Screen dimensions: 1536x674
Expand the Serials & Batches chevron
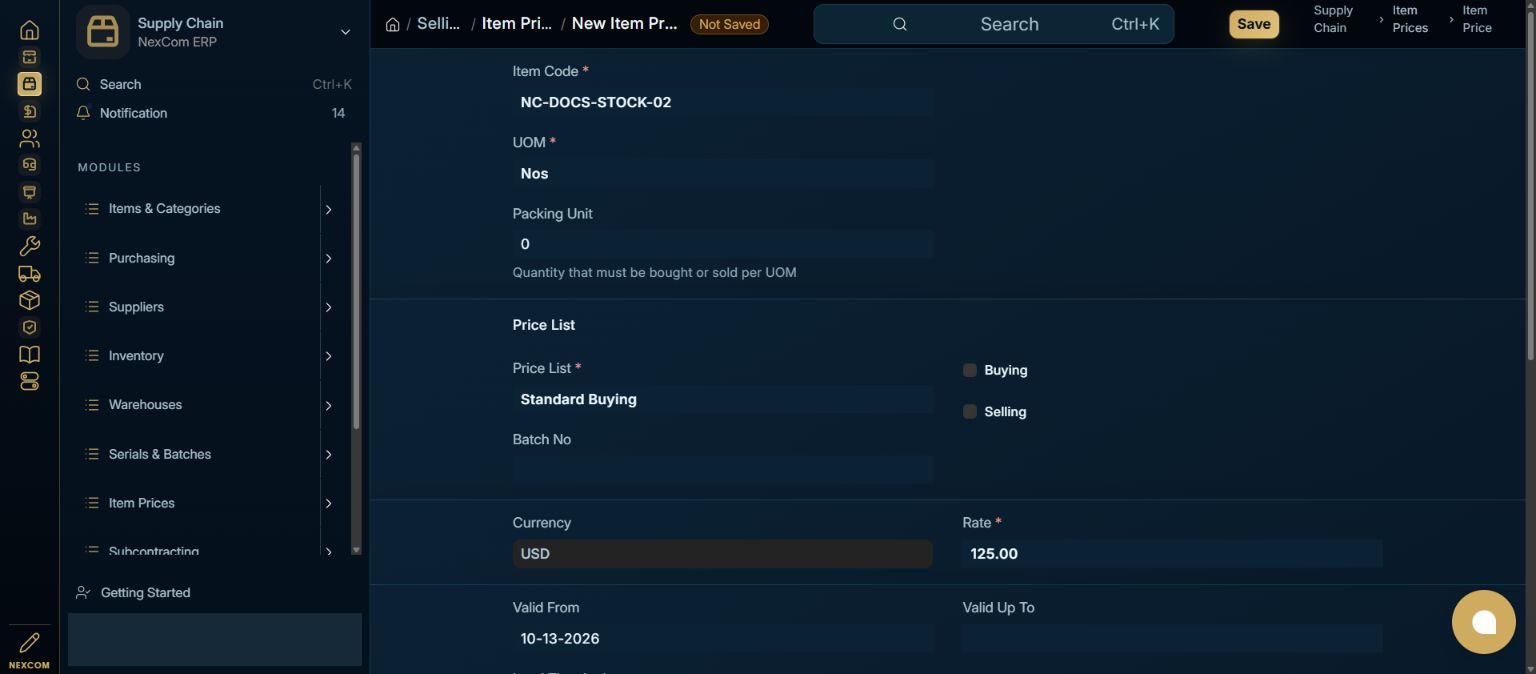[x=328, y=454]
